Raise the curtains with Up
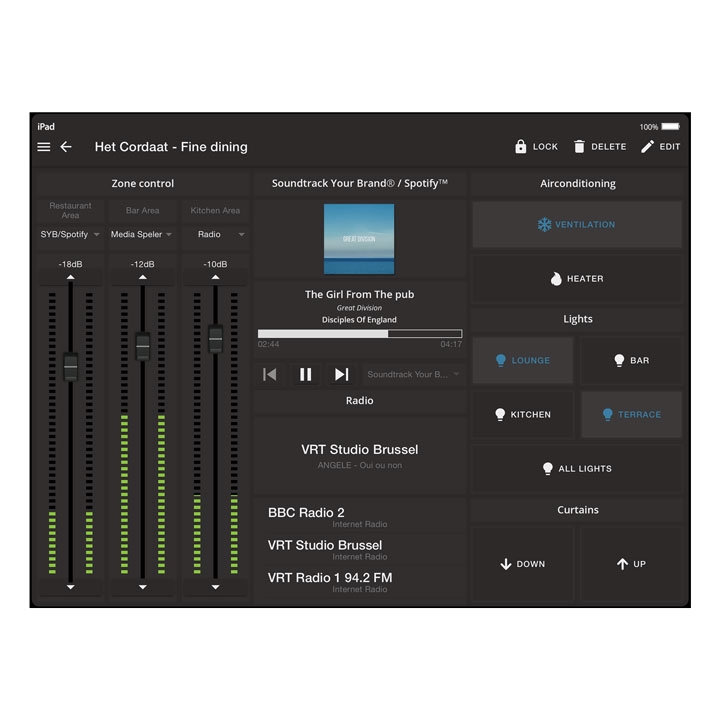720x720 pixels. tap(631, 564)
